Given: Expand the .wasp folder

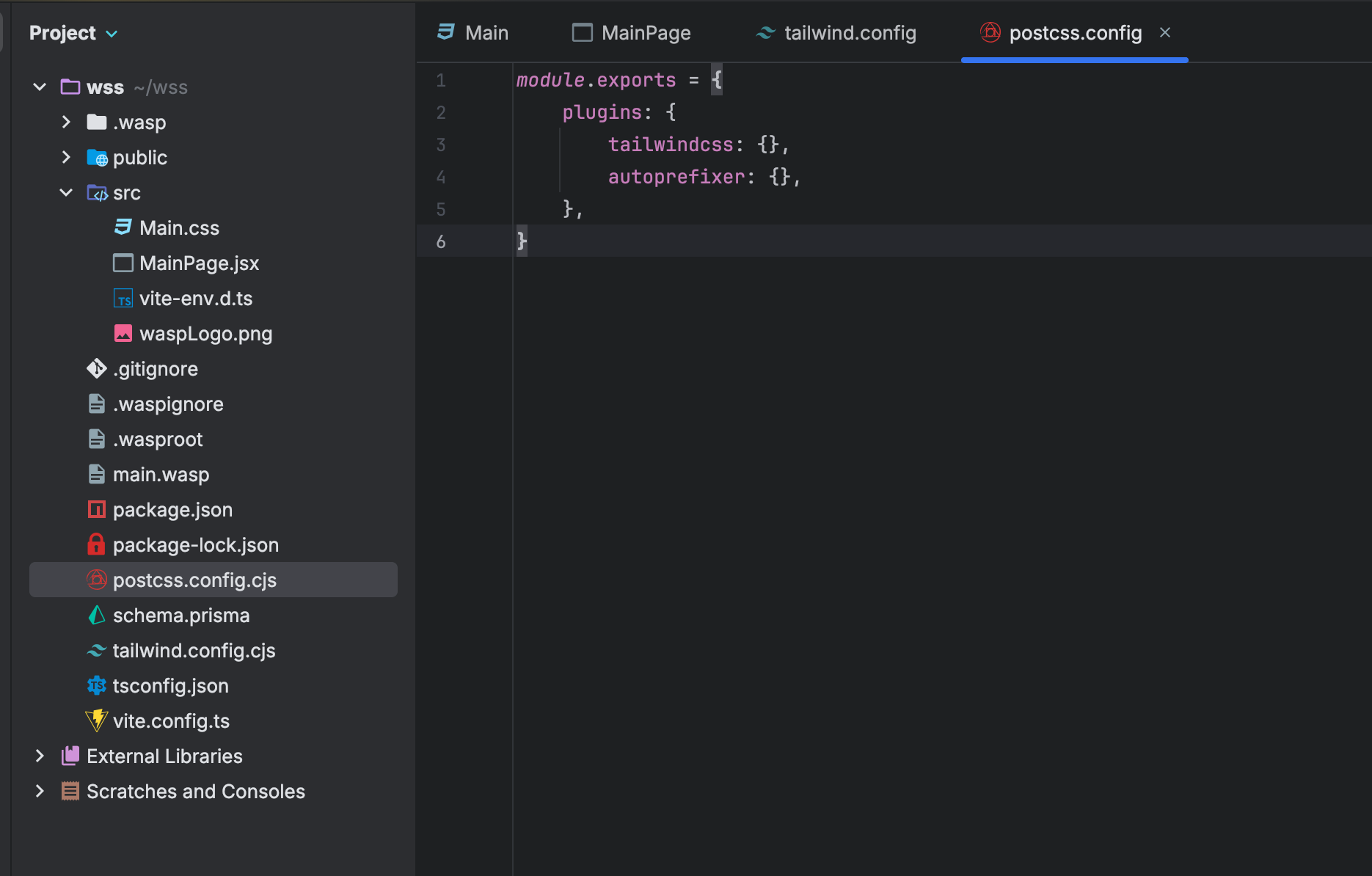Looking at the screenshot, I should [66, 122].
